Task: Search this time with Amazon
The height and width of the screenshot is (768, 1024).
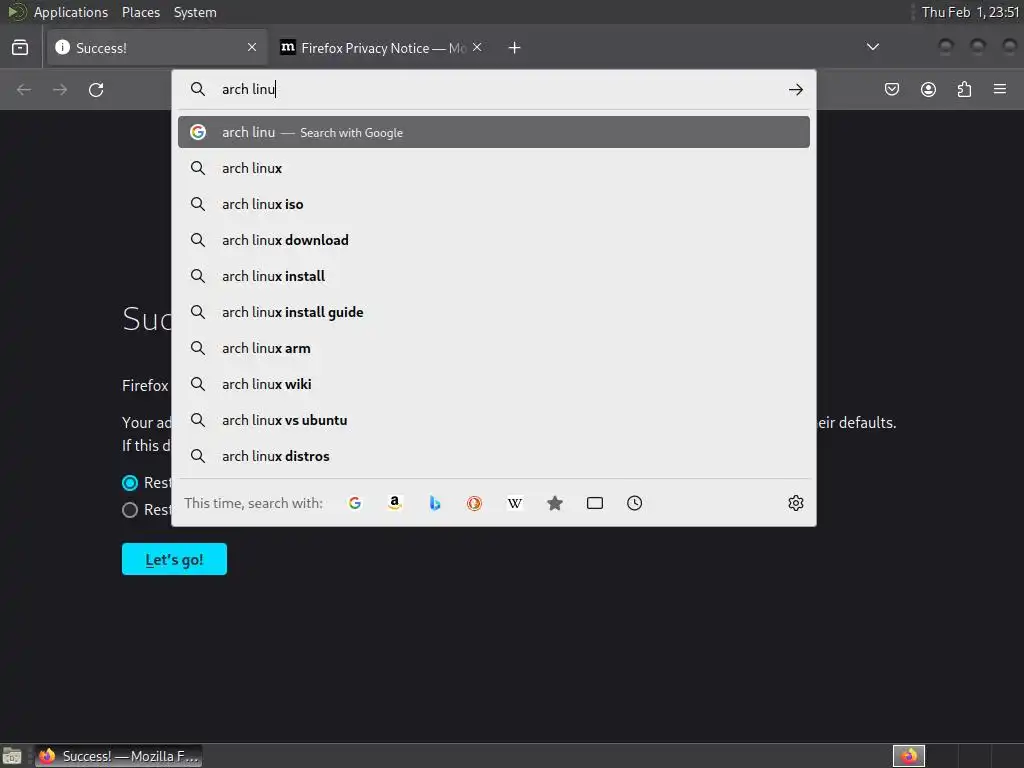Action: pos(394,503)
